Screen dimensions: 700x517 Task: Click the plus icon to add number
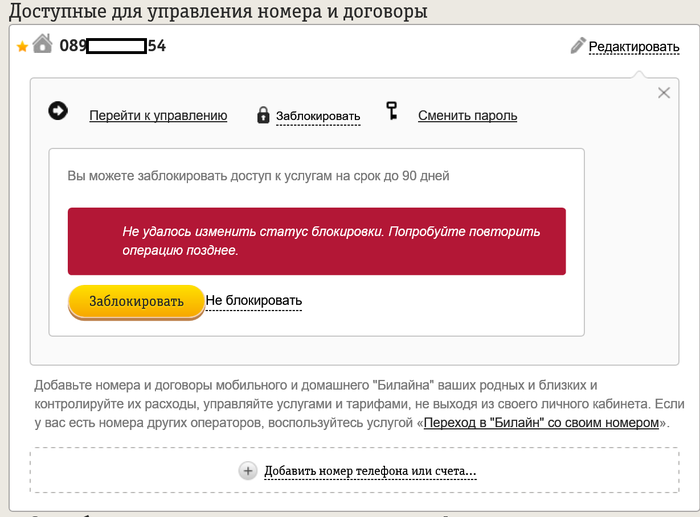pos(248,470)
